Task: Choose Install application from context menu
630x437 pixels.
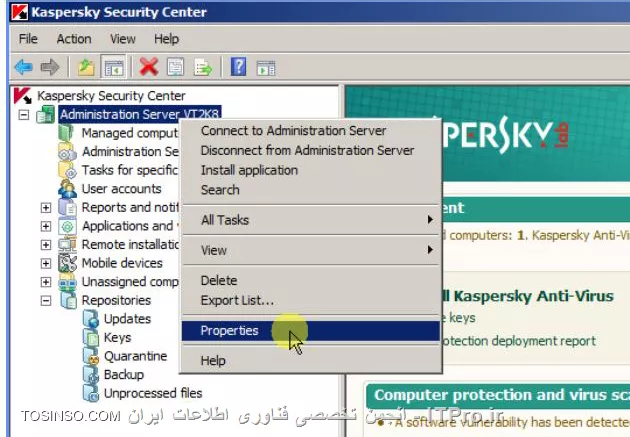Action: click(249, 170)
